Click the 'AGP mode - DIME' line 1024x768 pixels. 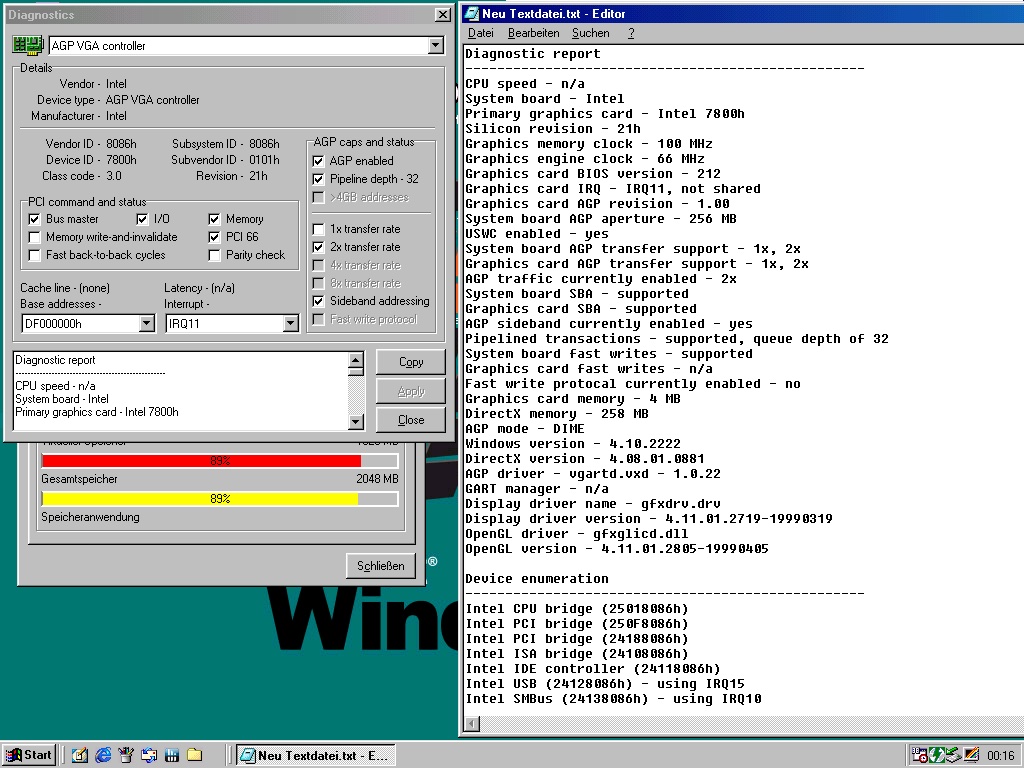point(524,429)
